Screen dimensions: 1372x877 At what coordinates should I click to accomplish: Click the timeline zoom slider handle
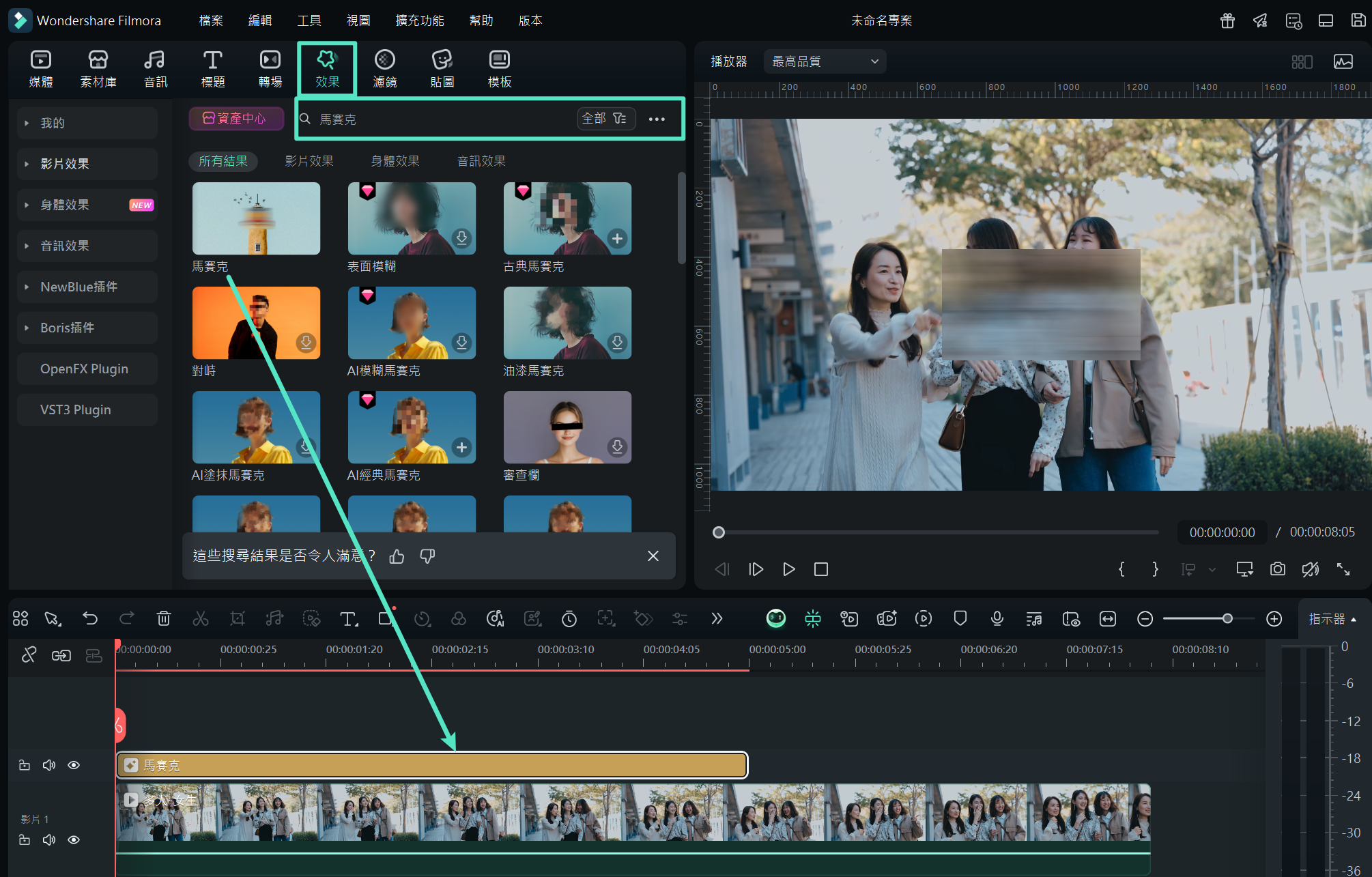tap(1227, 618)
